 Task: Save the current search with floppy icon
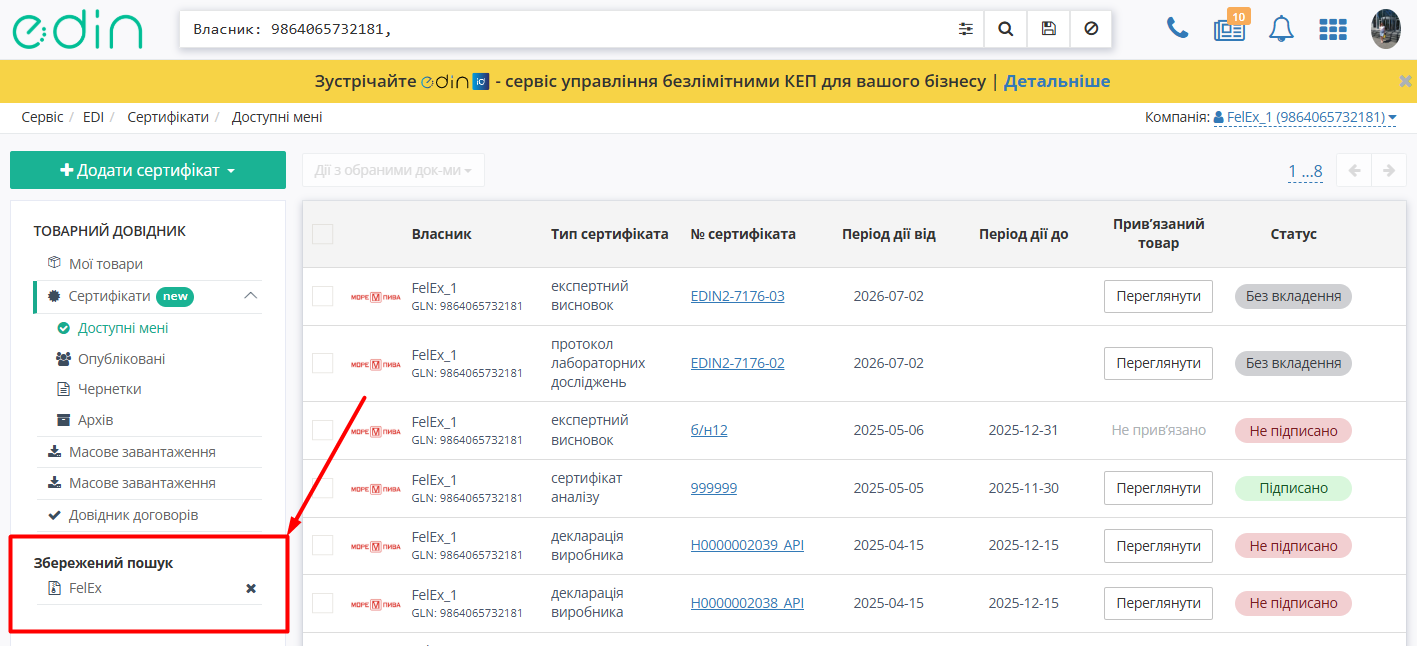[x=1049, y=29]
